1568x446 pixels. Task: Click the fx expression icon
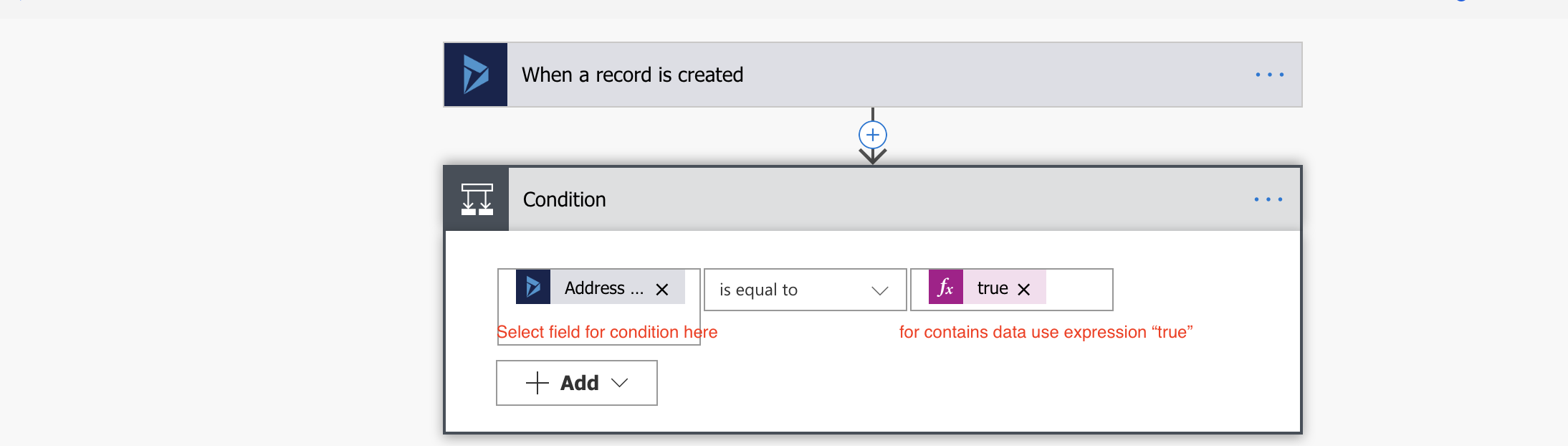945,288
